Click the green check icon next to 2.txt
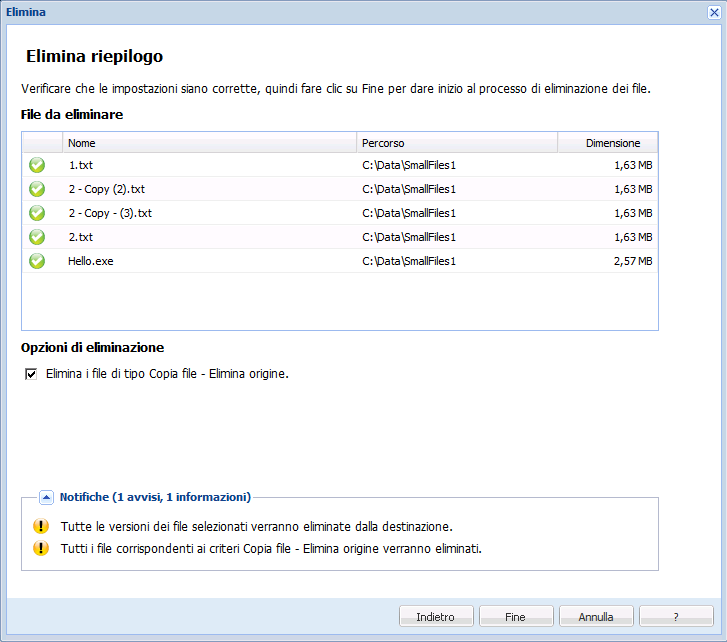This screenshot has width=727, height=642. 37,237
